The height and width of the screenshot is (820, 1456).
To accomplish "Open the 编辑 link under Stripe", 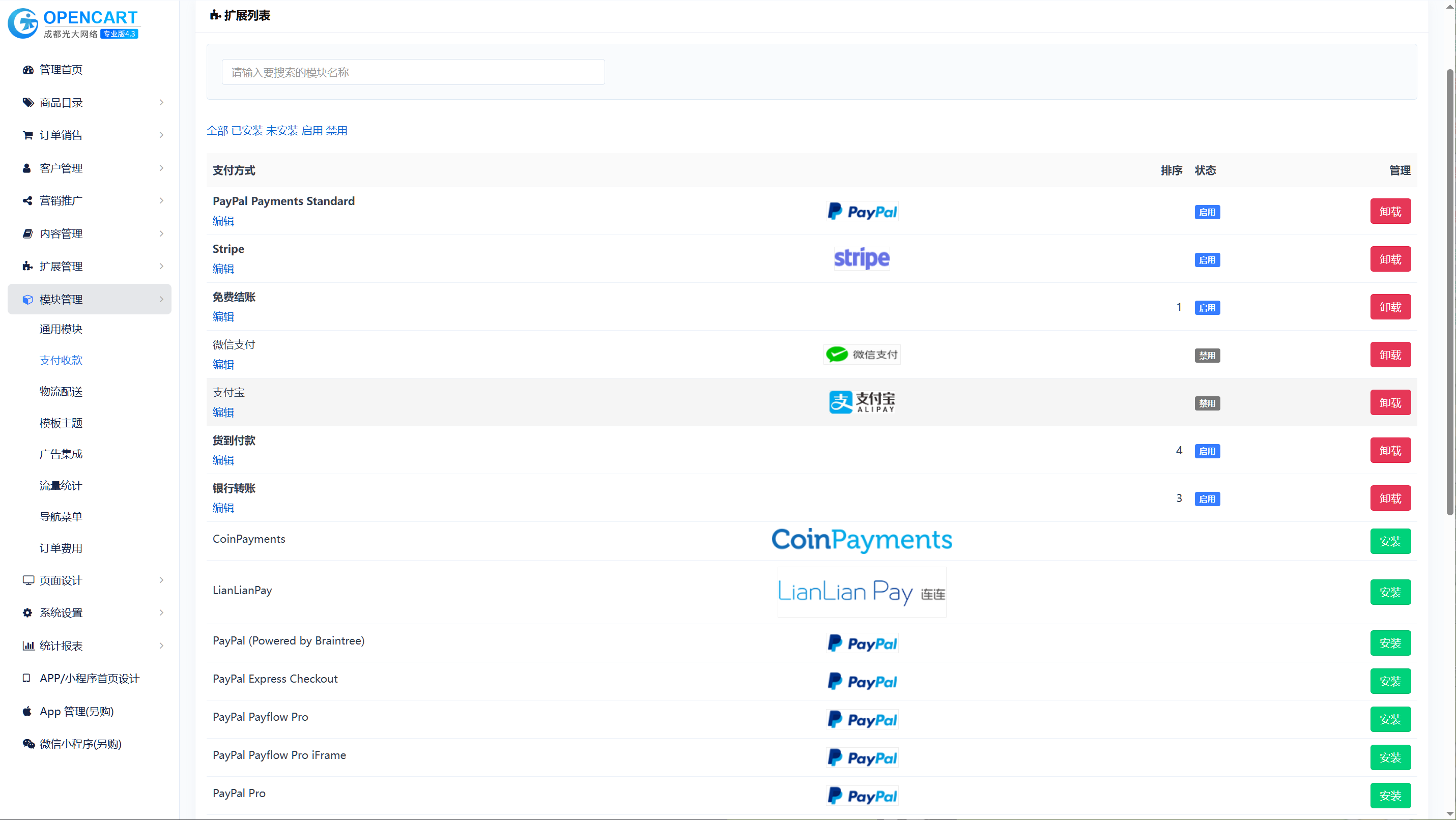I will 223,269.
